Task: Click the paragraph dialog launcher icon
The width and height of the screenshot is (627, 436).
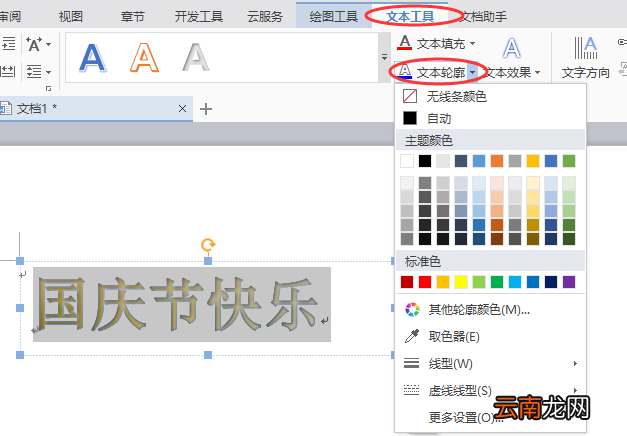Action: (48, 88)
